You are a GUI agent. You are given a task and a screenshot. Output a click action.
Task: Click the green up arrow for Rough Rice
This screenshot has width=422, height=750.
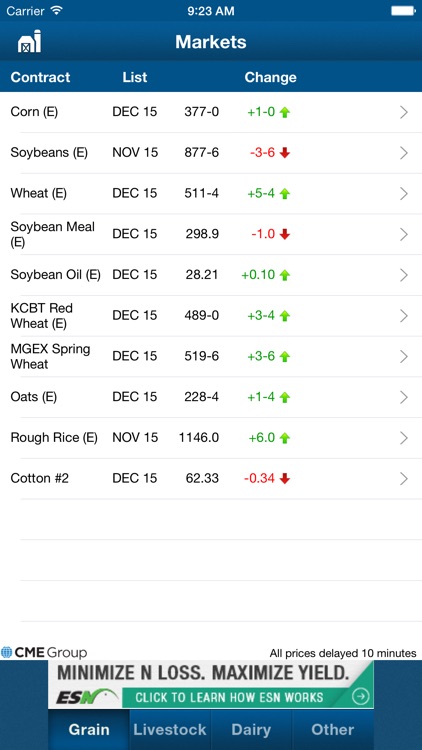click(x=285, y=438)
